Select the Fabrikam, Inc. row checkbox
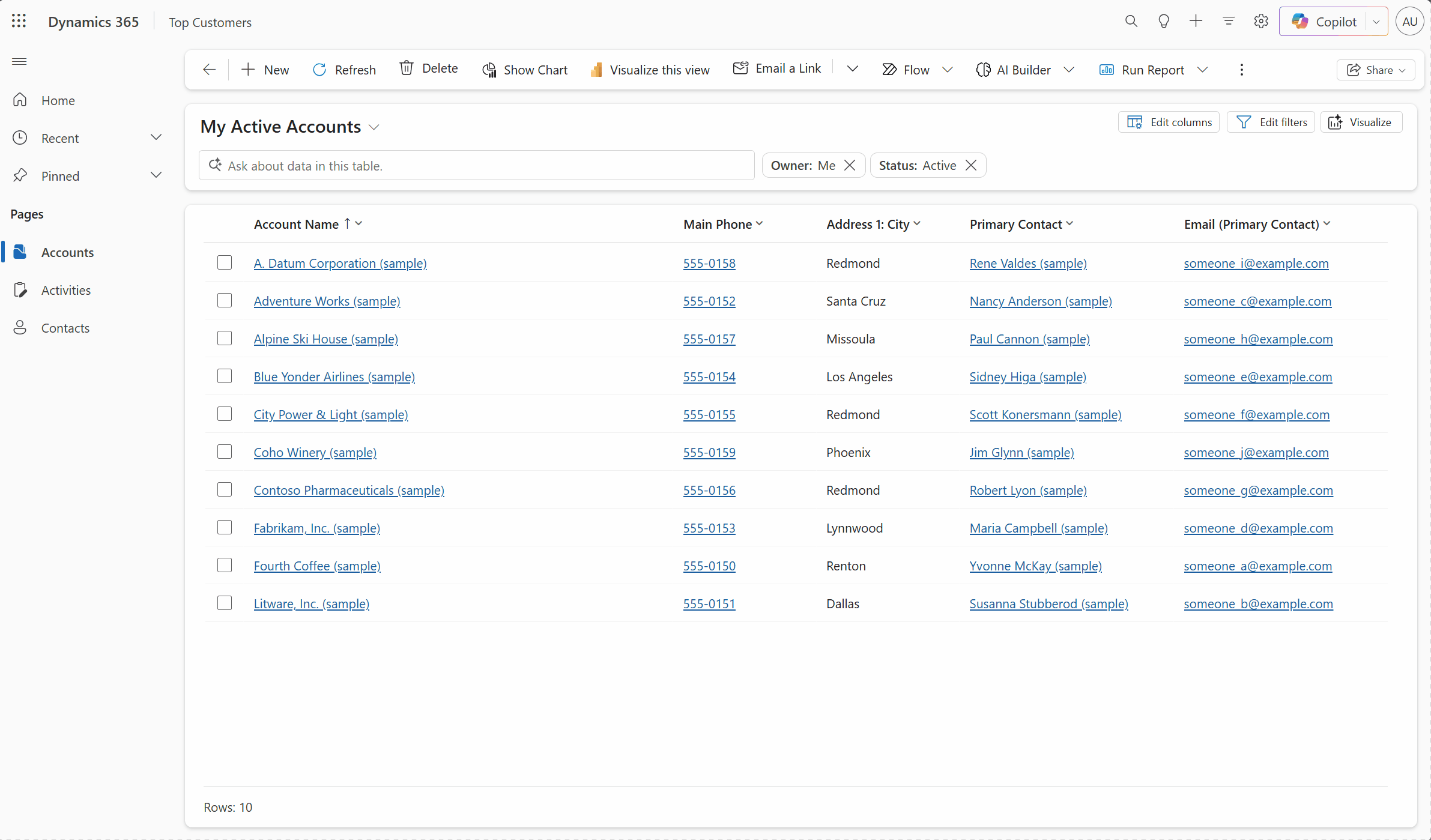The height and width of the screenshot is (840, 1431). (x=225, y=527)
